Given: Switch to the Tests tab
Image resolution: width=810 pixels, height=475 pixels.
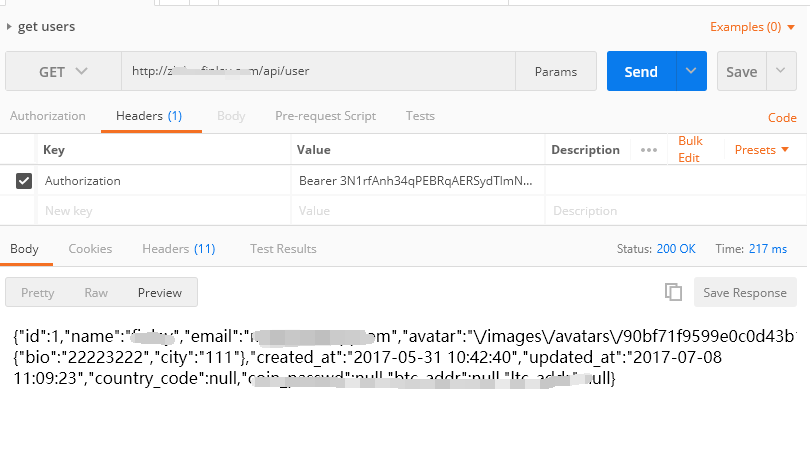Looking at the screenshot, I should (420, 116).
